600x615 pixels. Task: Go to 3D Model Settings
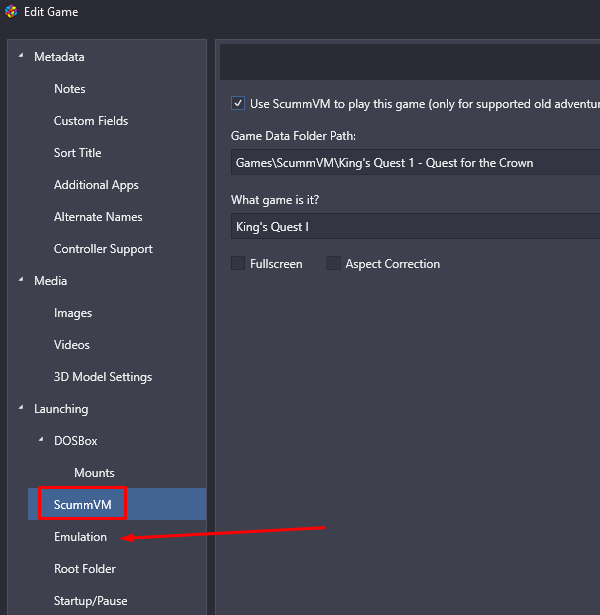pyautogui.click(x=103, y=377)
